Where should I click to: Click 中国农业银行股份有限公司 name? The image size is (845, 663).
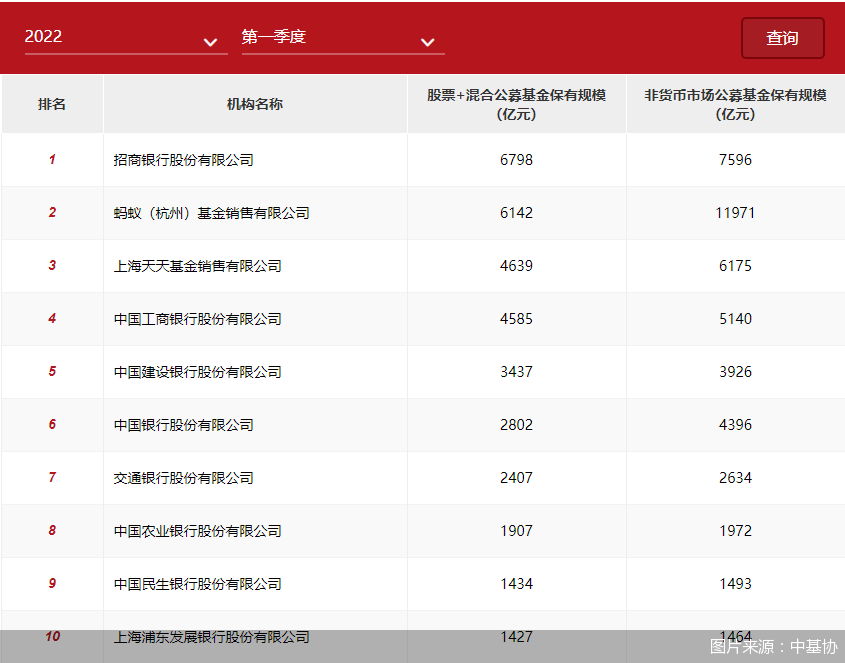[x=198, y=531]
